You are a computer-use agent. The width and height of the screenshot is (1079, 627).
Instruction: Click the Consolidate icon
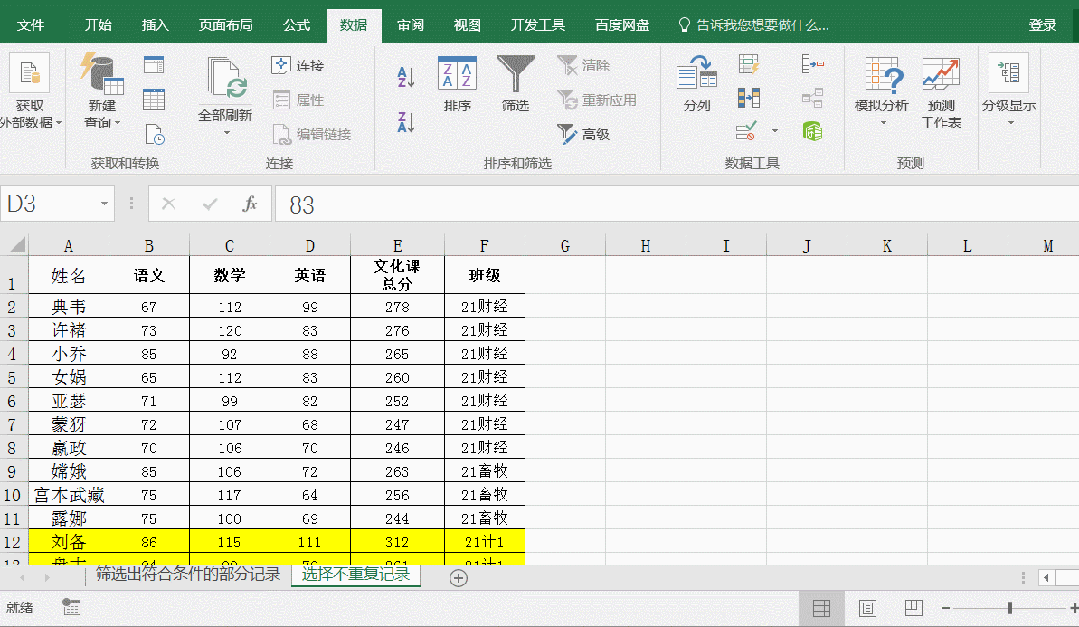(x=813, y=64)
